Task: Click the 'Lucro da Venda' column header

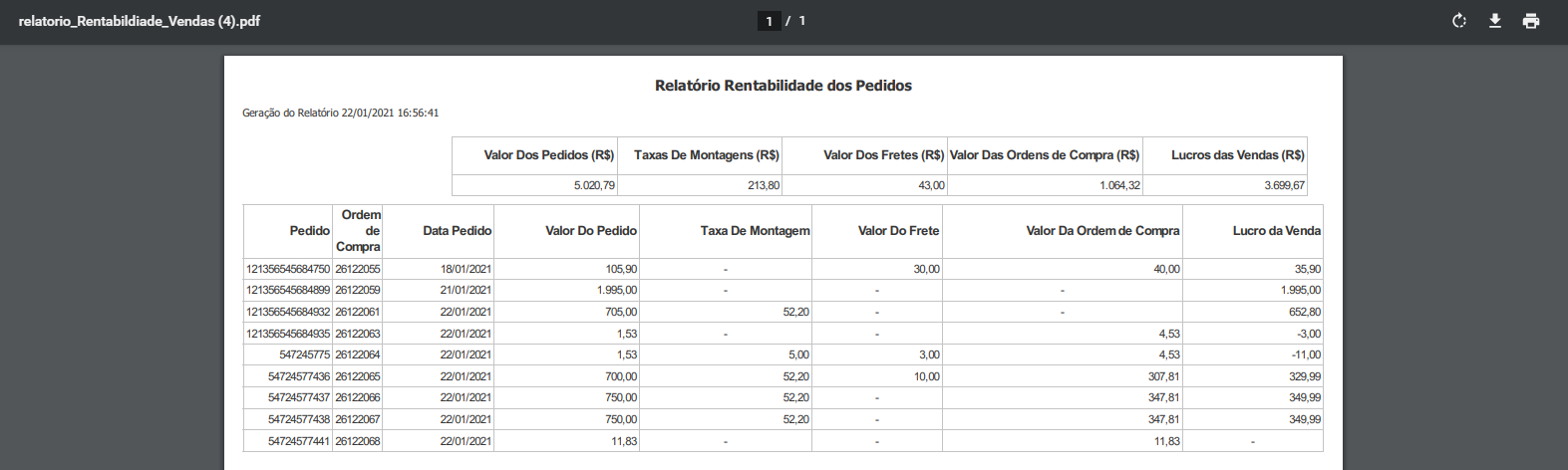Action: pyautogui.click(x=1277, y=231)
